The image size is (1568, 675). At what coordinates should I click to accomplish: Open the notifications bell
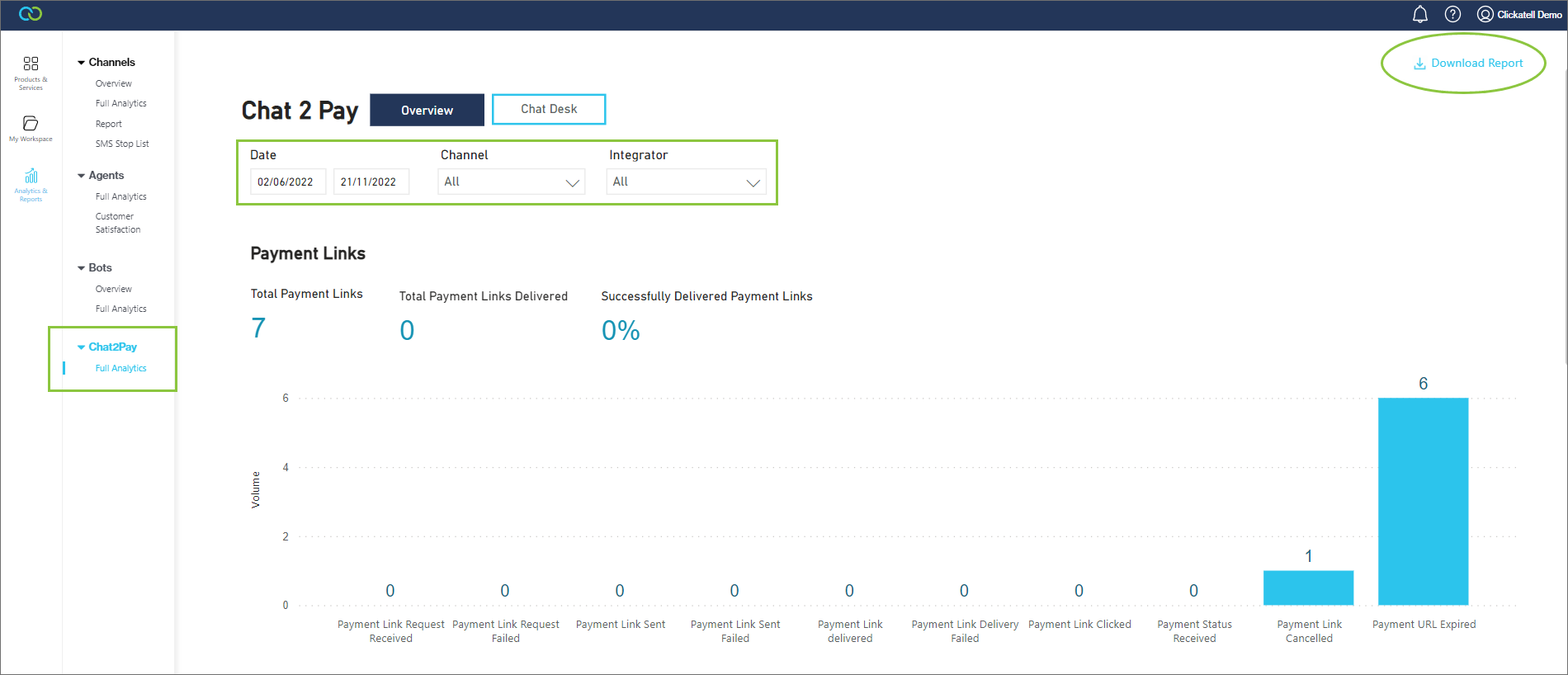[x=1420, y=14]
